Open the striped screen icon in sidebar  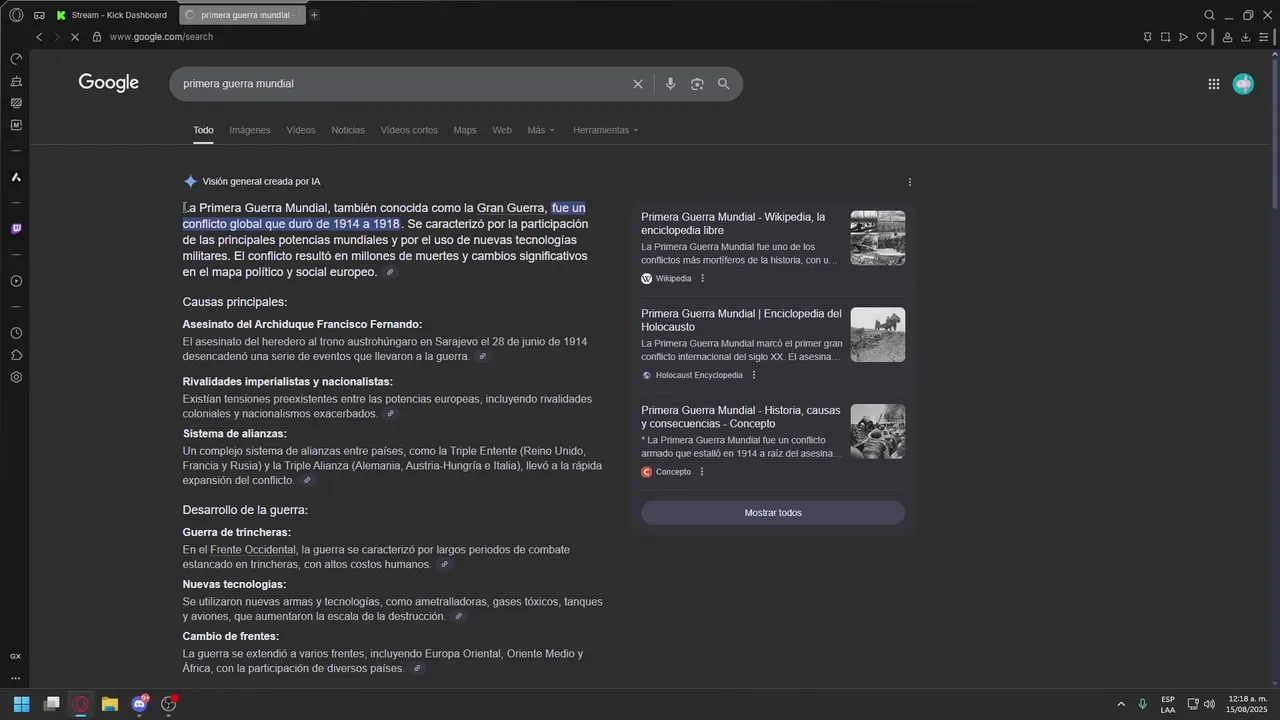16,103
